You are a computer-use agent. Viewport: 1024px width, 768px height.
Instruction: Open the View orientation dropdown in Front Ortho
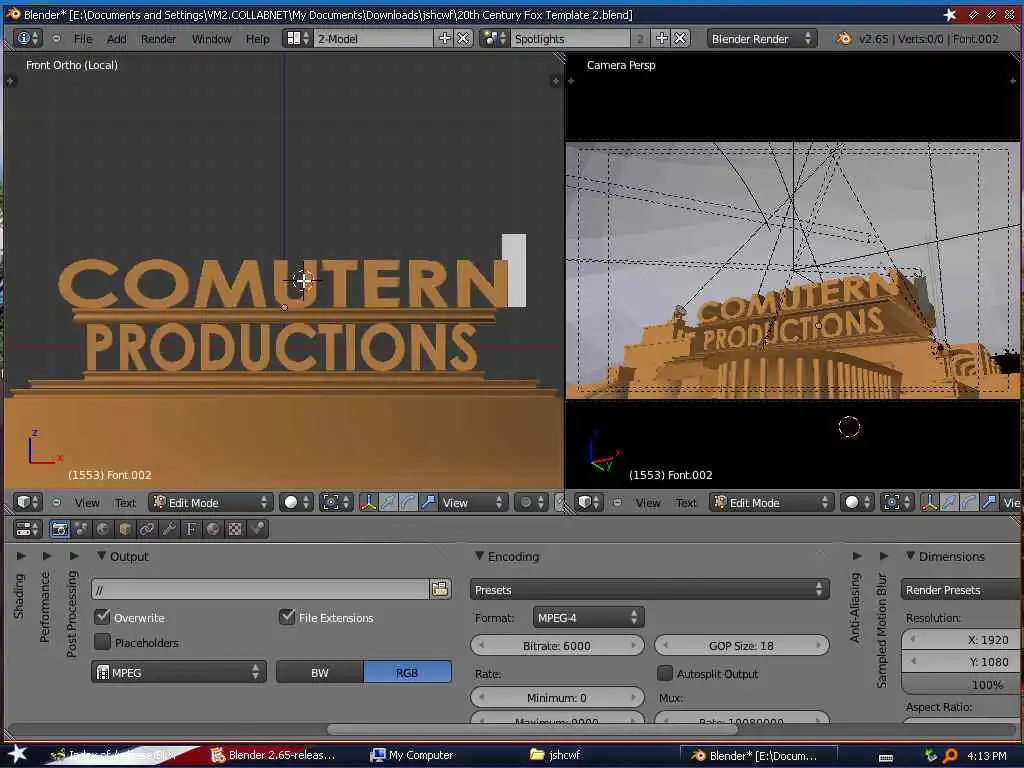tap(473, 502)
